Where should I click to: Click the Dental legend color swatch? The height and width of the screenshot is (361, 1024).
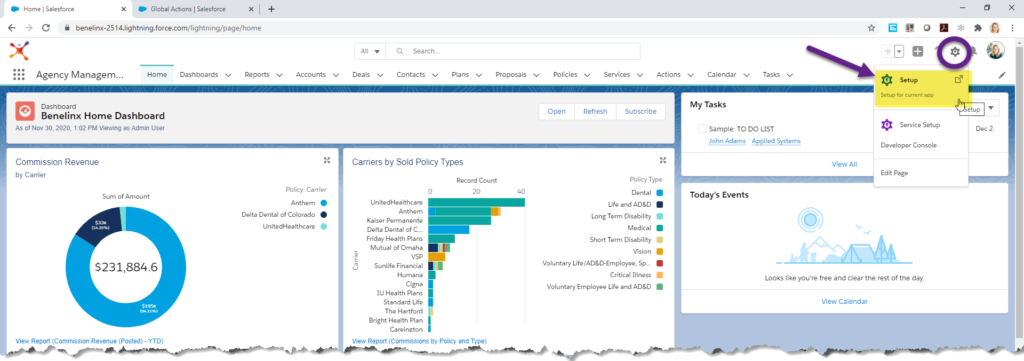click(660, 193)
